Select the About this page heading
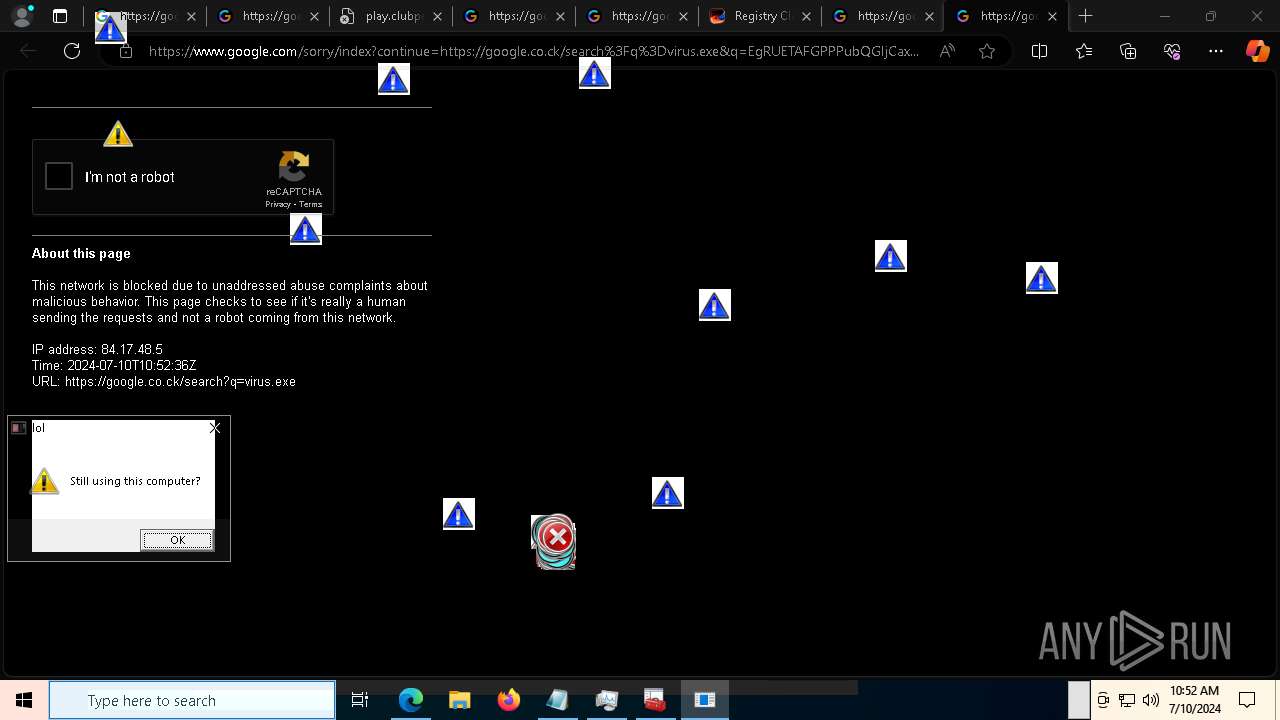 tap(81, 253)
